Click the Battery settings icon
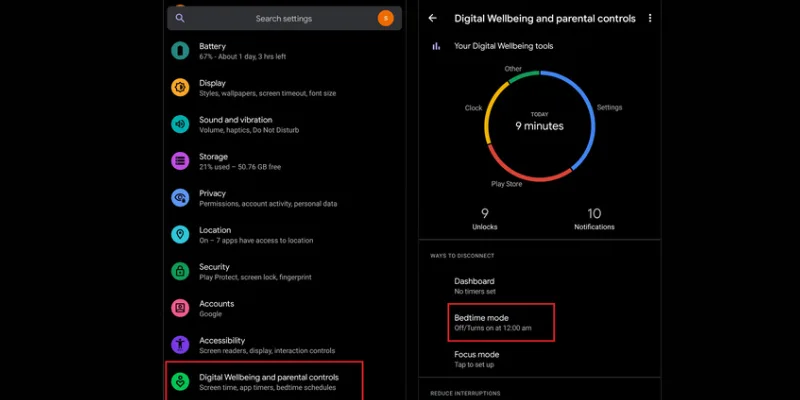Image resolution: width=800 pixels, height=400 pixels. pyautogui.click(x=180, y=51)
